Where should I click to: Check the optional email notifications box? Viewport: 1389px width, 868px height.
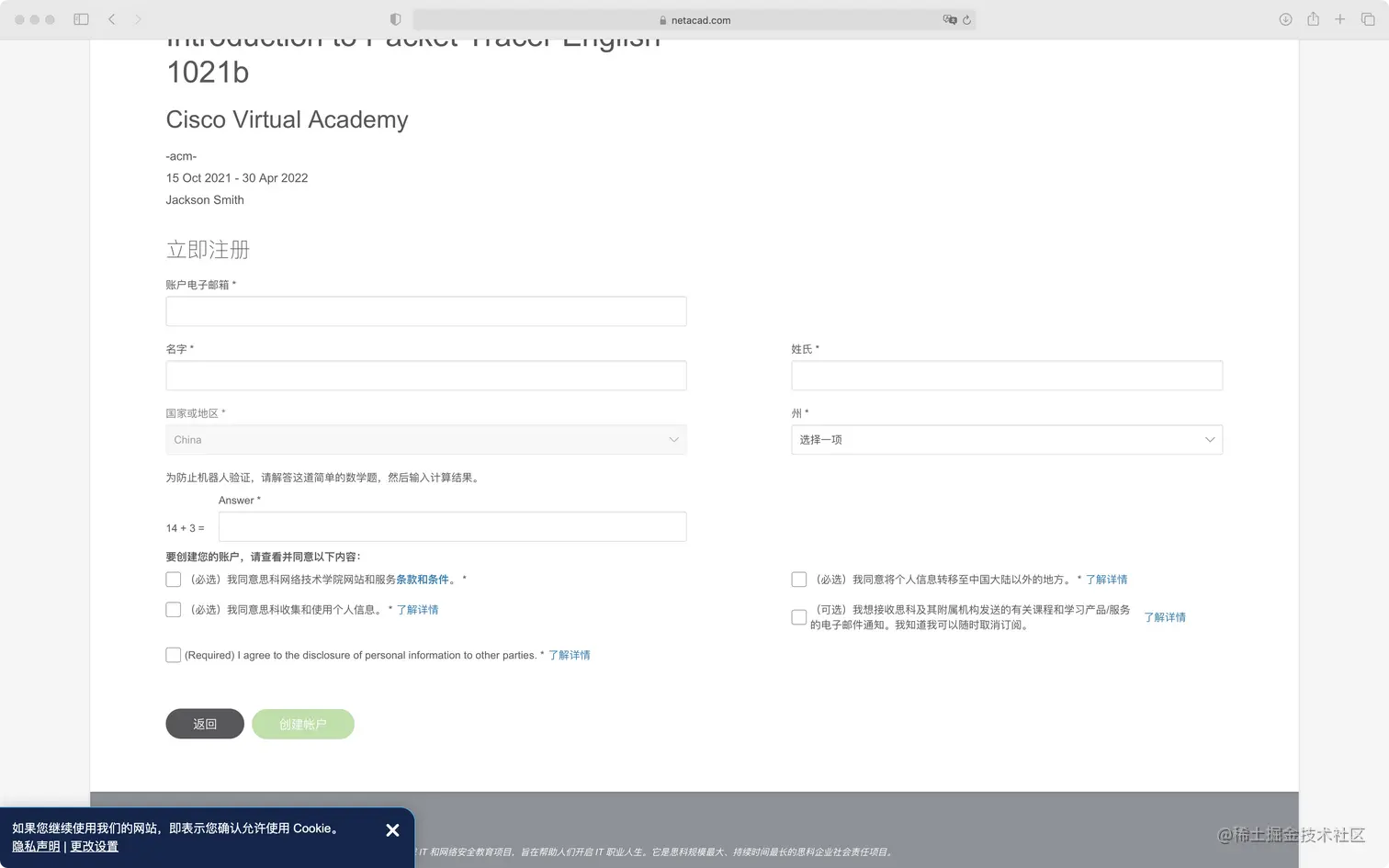click(x=799, y=617)
